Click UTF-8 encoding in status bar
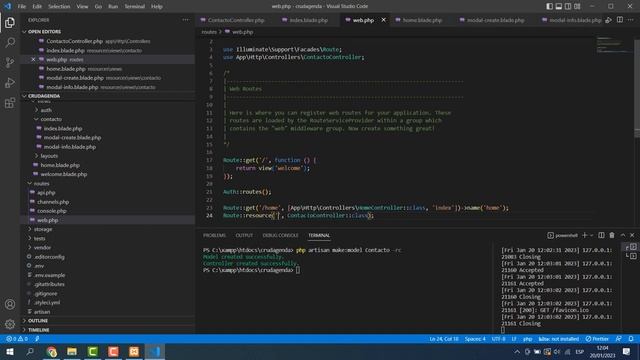640x360 pixels. tap(498, 339)
